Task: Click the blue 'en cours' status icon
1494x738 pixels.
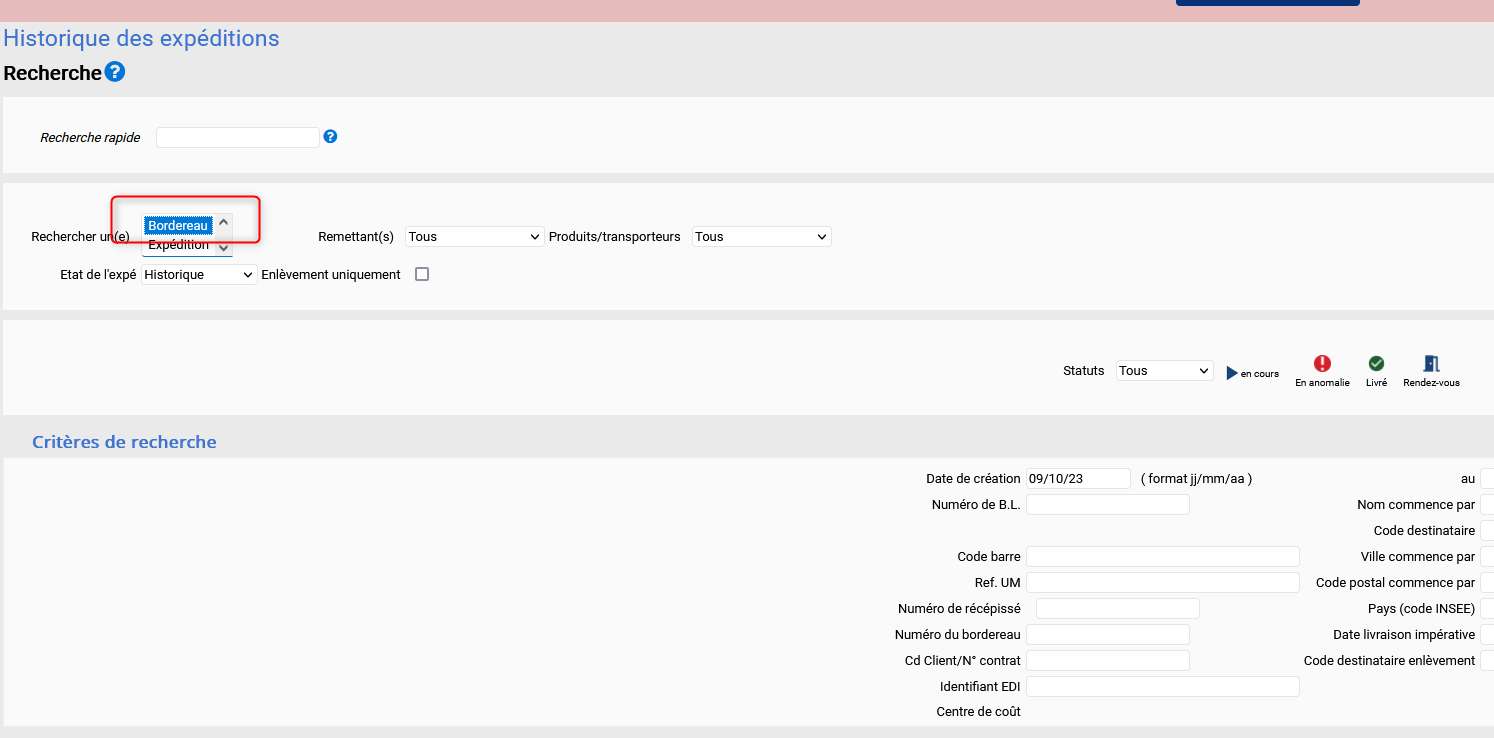Action: (x=1233, y=373)
